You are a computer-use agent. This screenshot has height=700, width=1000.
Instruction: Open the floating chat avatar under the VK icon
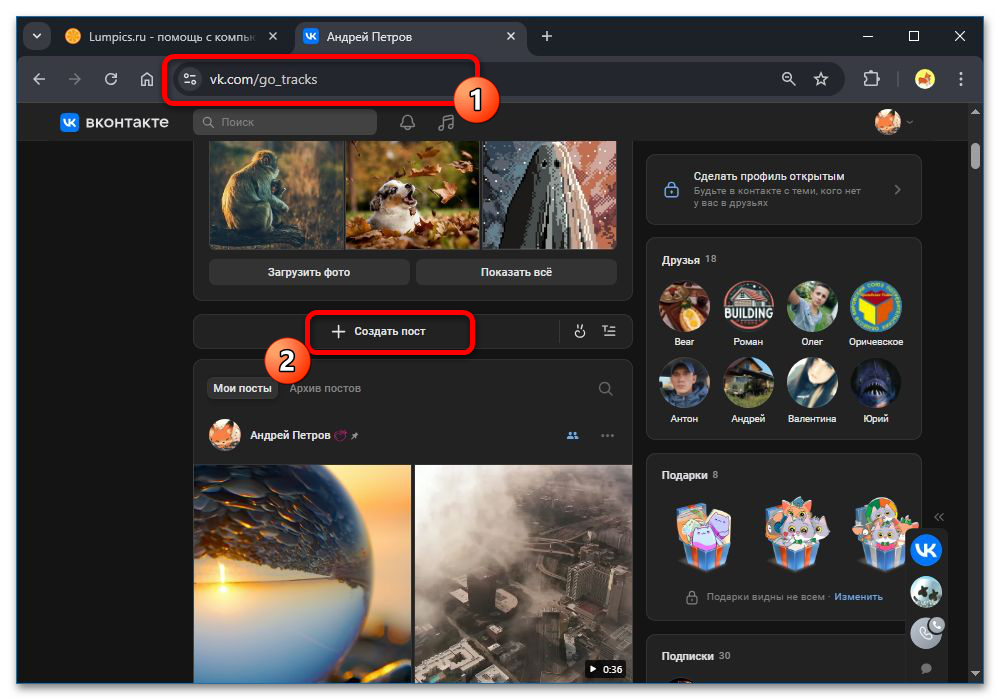(x=926, y=592)
